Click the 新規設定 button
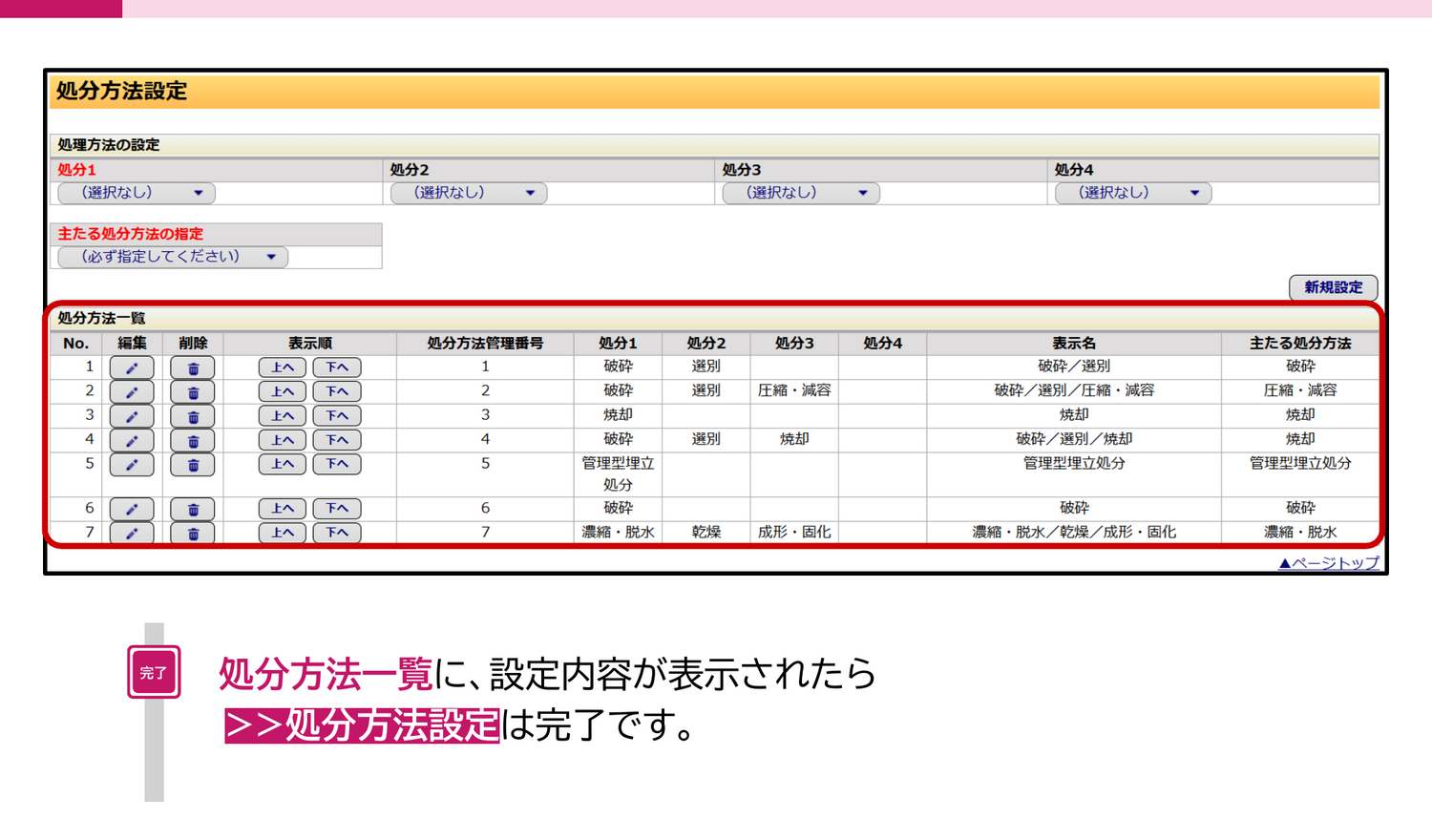This screenshot has height=840, width=1432. (1333, 287)
